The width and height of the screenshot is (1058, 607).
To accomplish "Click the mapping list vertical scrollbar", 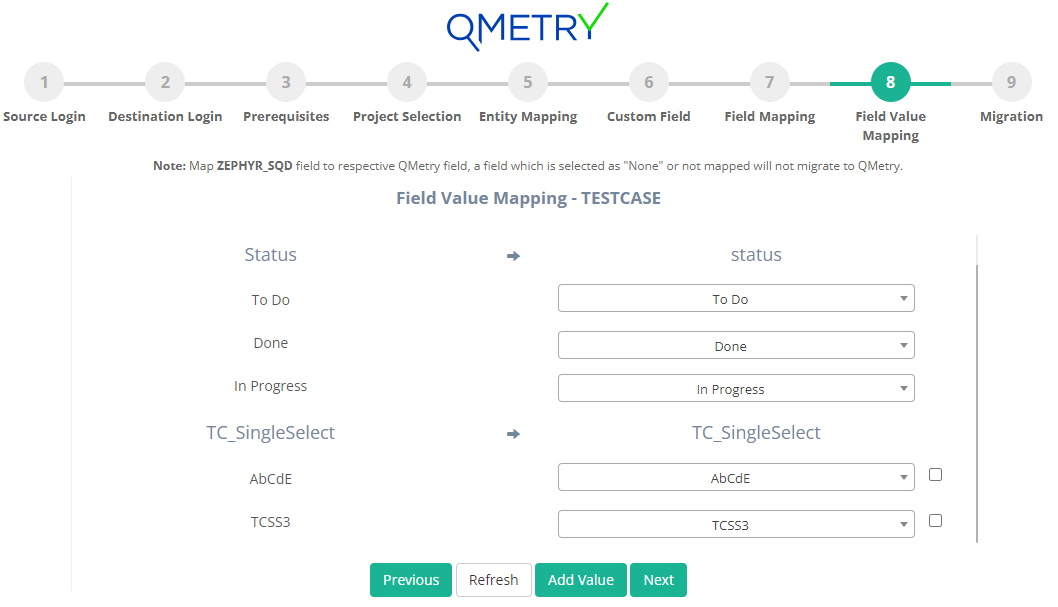I will pos(977,403).
